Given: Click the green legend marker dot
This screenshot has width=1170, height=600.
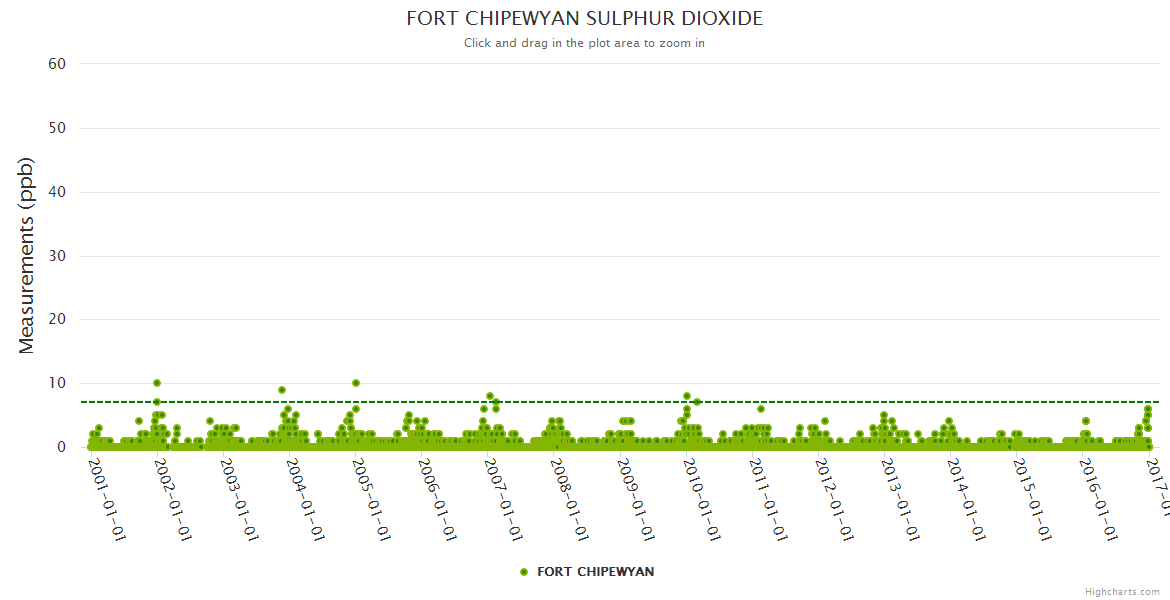Looking at the screenshot, I should click(x=524, y=572).
